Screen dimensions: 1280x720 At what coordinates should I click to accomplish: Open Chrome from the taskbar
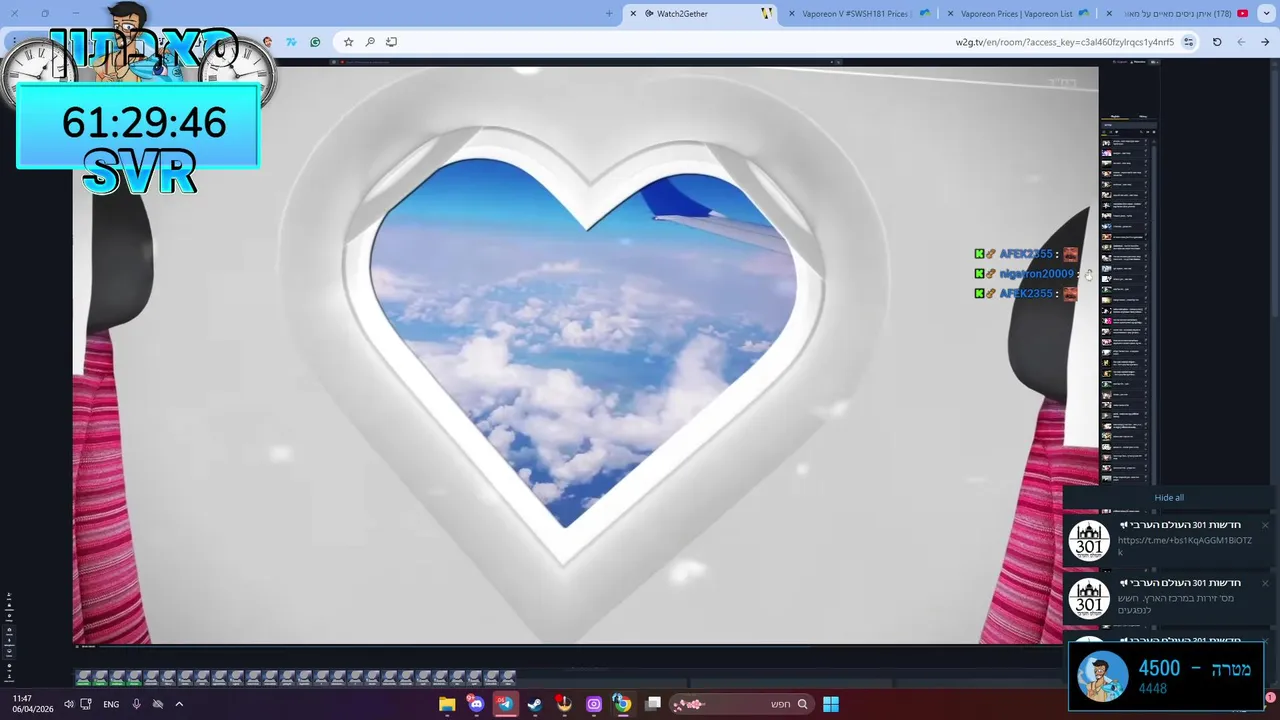tap(623, 704)
